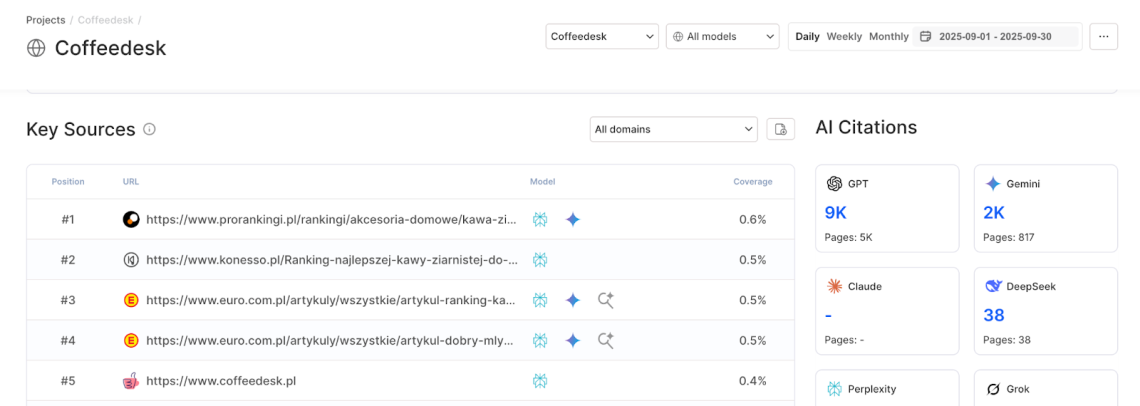The height and width of the screenshot is (406, 1140).
Task: Click the prorankingi favicon in row #1
Action: tap(131, 219)
